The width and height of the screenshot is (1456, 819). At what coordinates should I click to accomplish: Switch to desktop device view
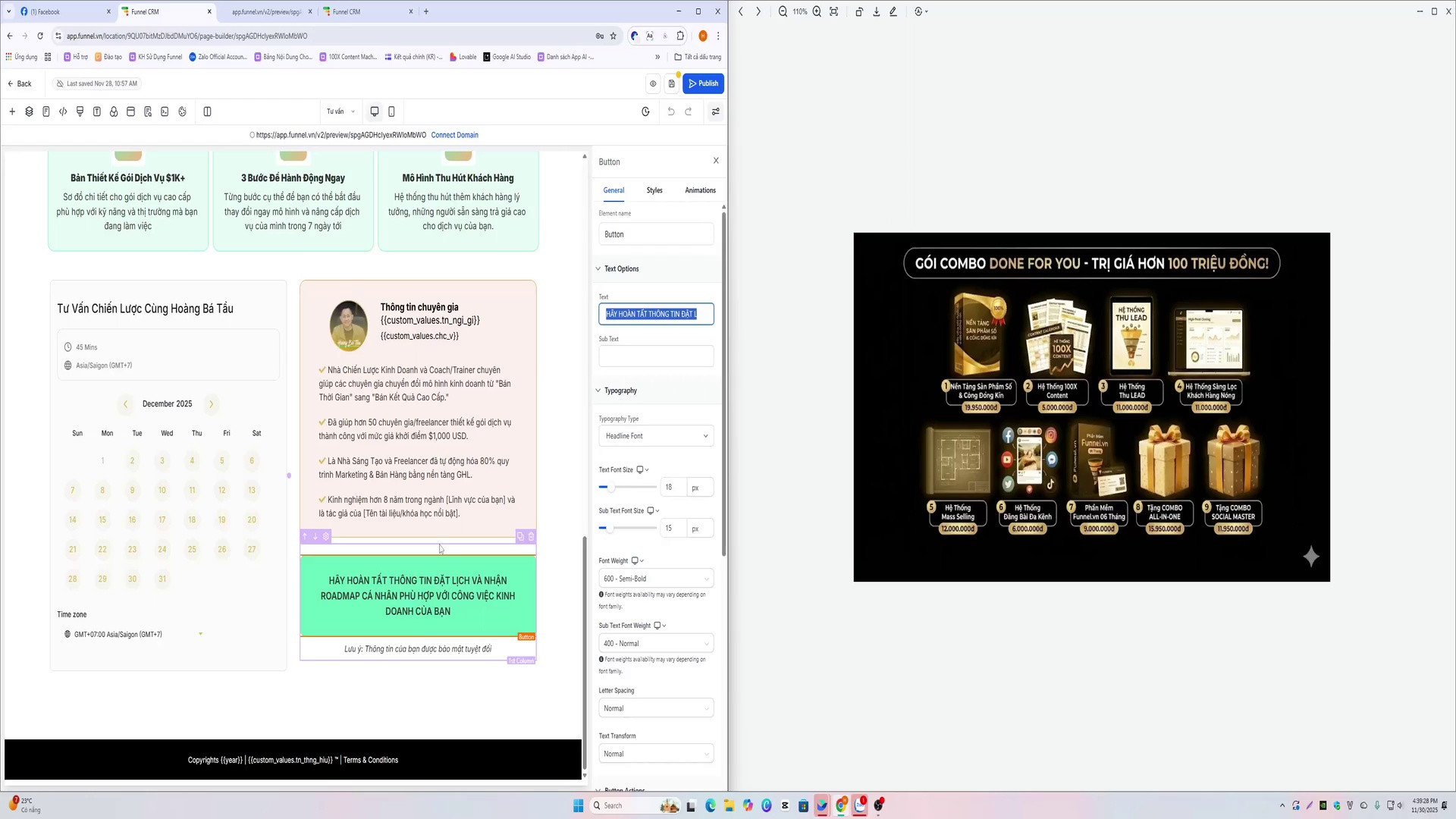(375, 111)
